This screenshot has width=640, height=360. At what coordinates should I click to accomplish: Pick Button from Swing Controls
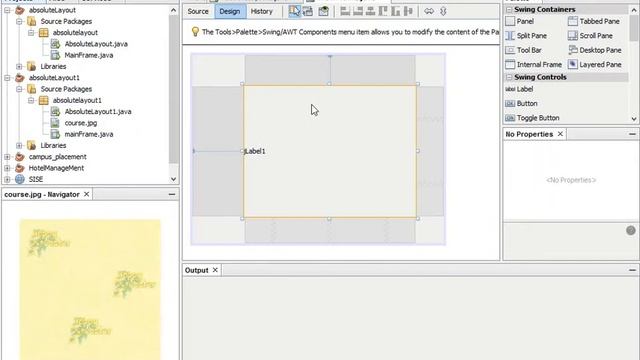coord(521,104)
